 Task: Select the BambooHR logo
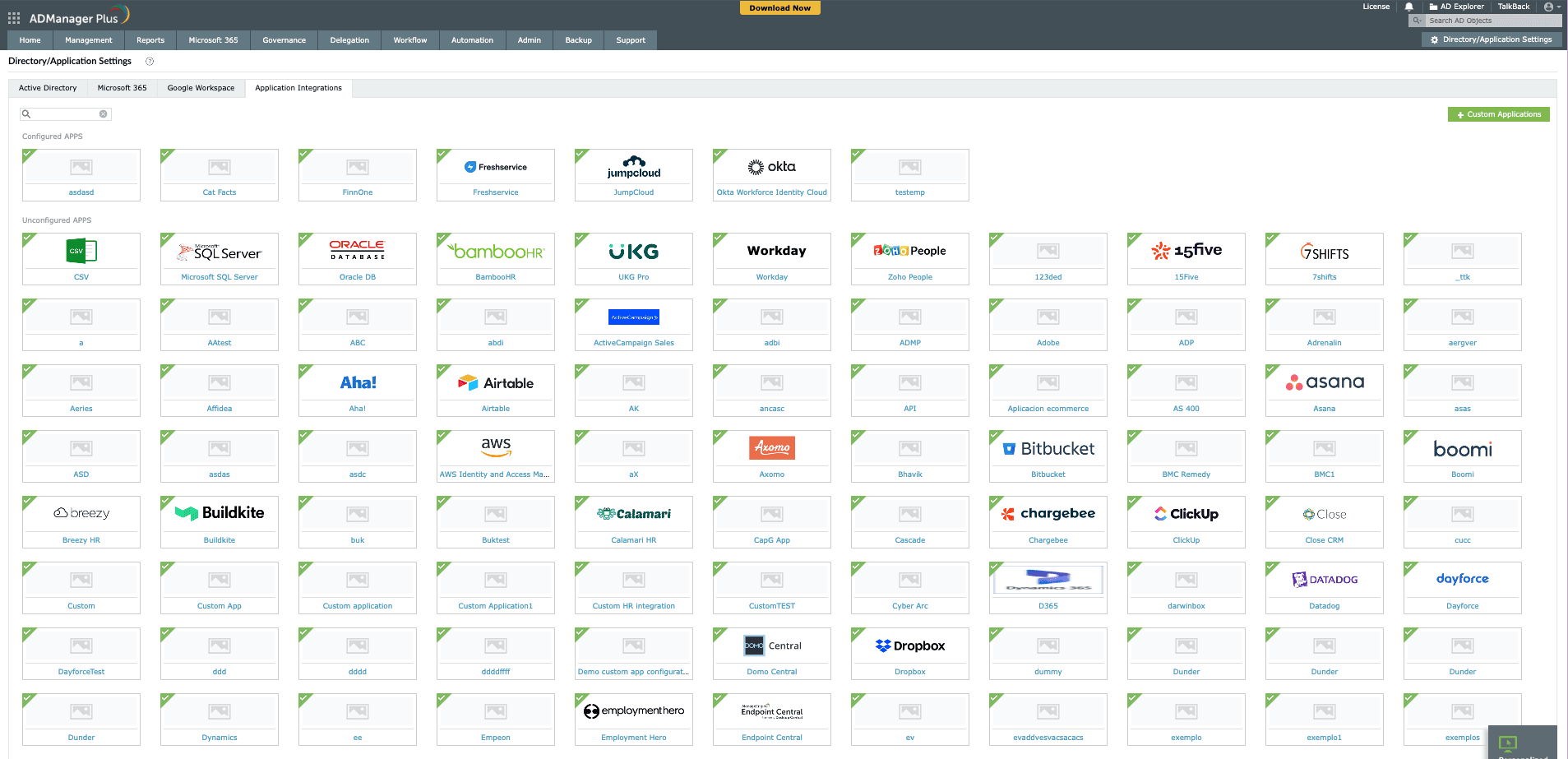496,251
